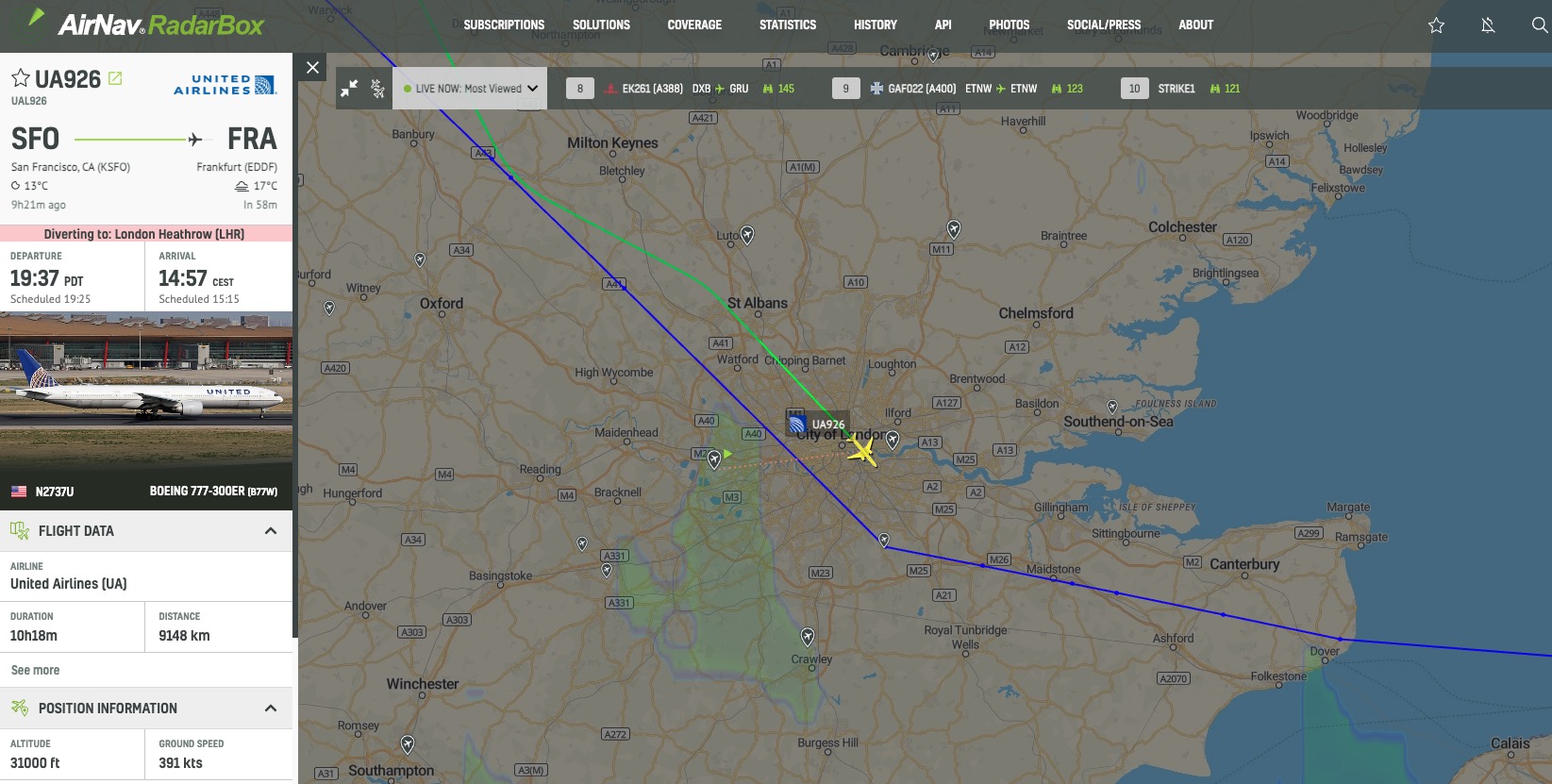Click See more link
The height and width of the screenshot is (784, 1552).
35,670
